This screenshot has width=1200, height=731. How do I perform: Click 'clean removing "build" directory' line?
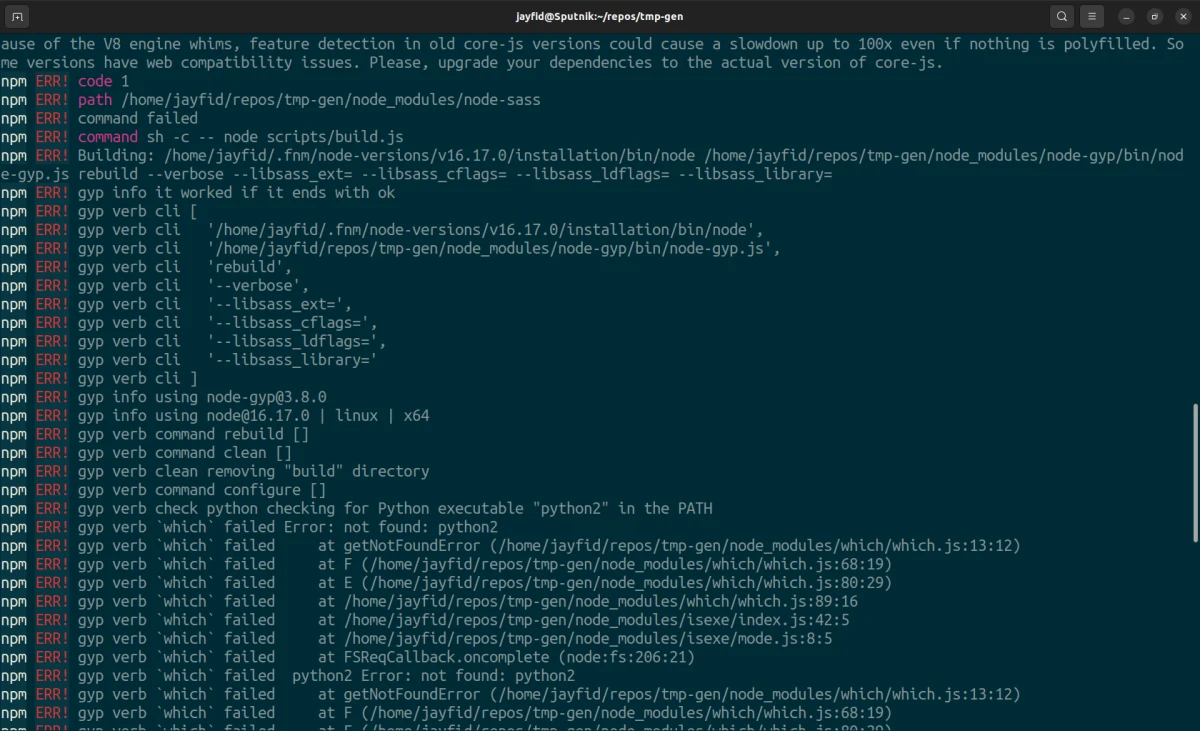[215, 471]
